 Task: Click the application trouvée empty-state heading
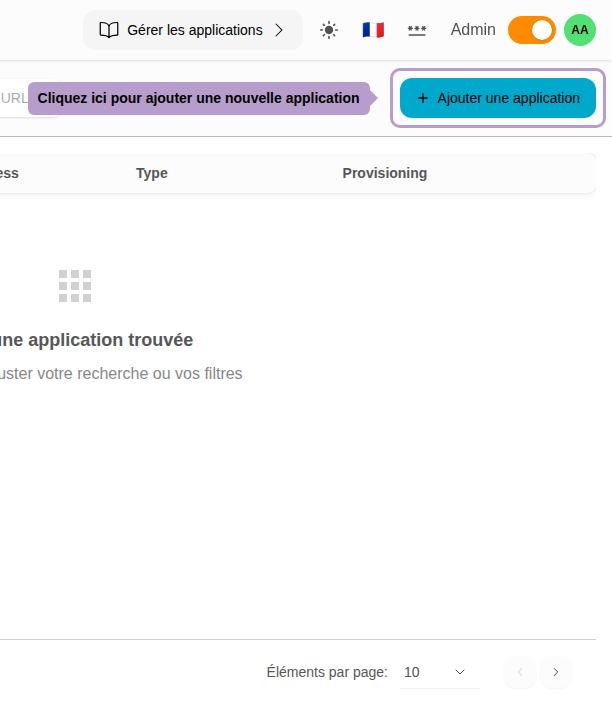click(96, 340)
